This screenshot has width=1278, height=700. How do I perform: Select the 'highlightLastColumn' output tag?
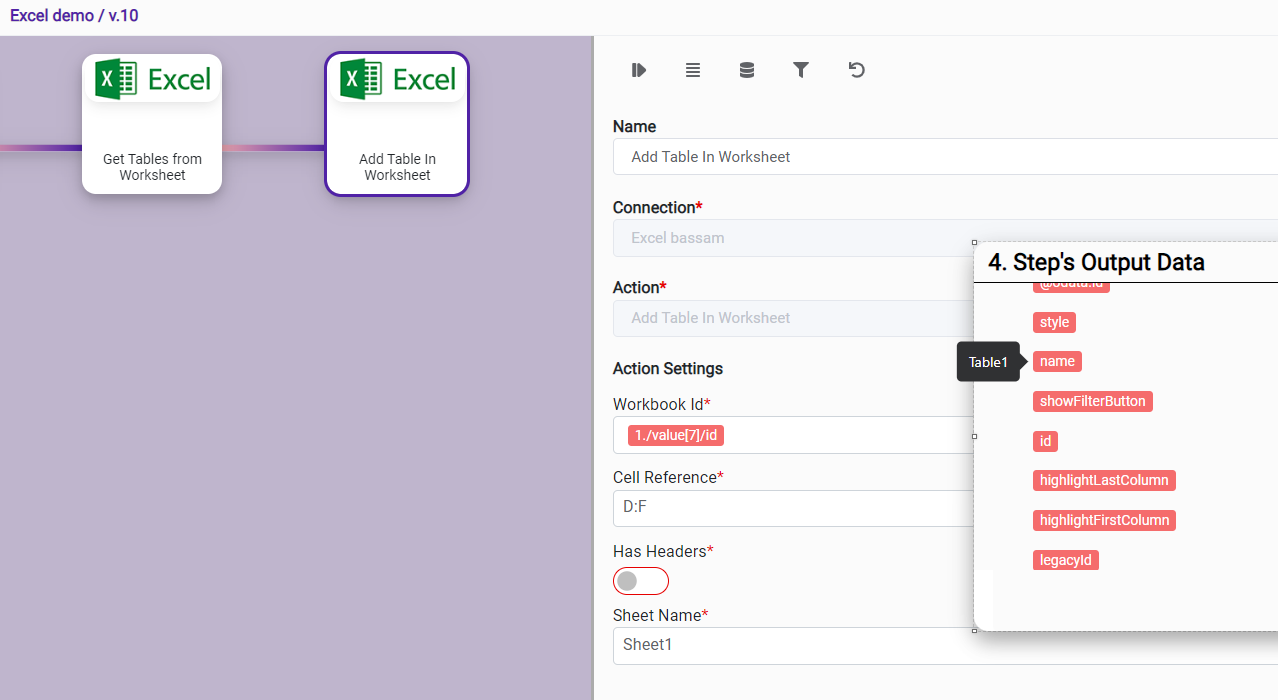click(1103, 480)
